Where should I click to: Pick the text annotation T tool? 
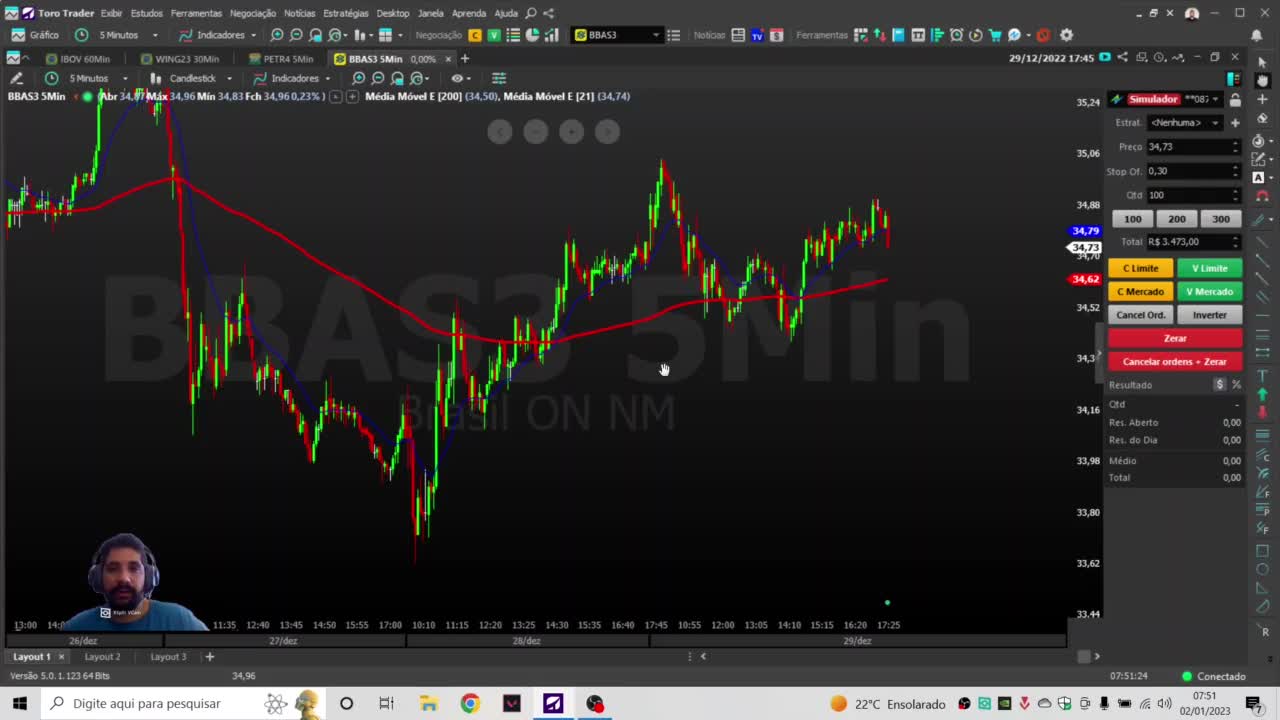click(x=1262, y=376)
